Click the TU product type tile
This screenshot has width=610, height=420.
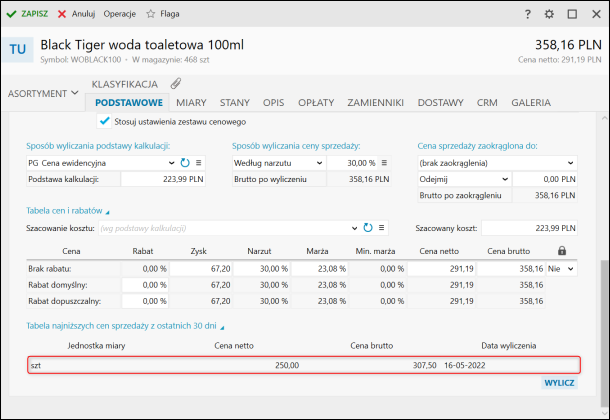[x=18, y=49]
